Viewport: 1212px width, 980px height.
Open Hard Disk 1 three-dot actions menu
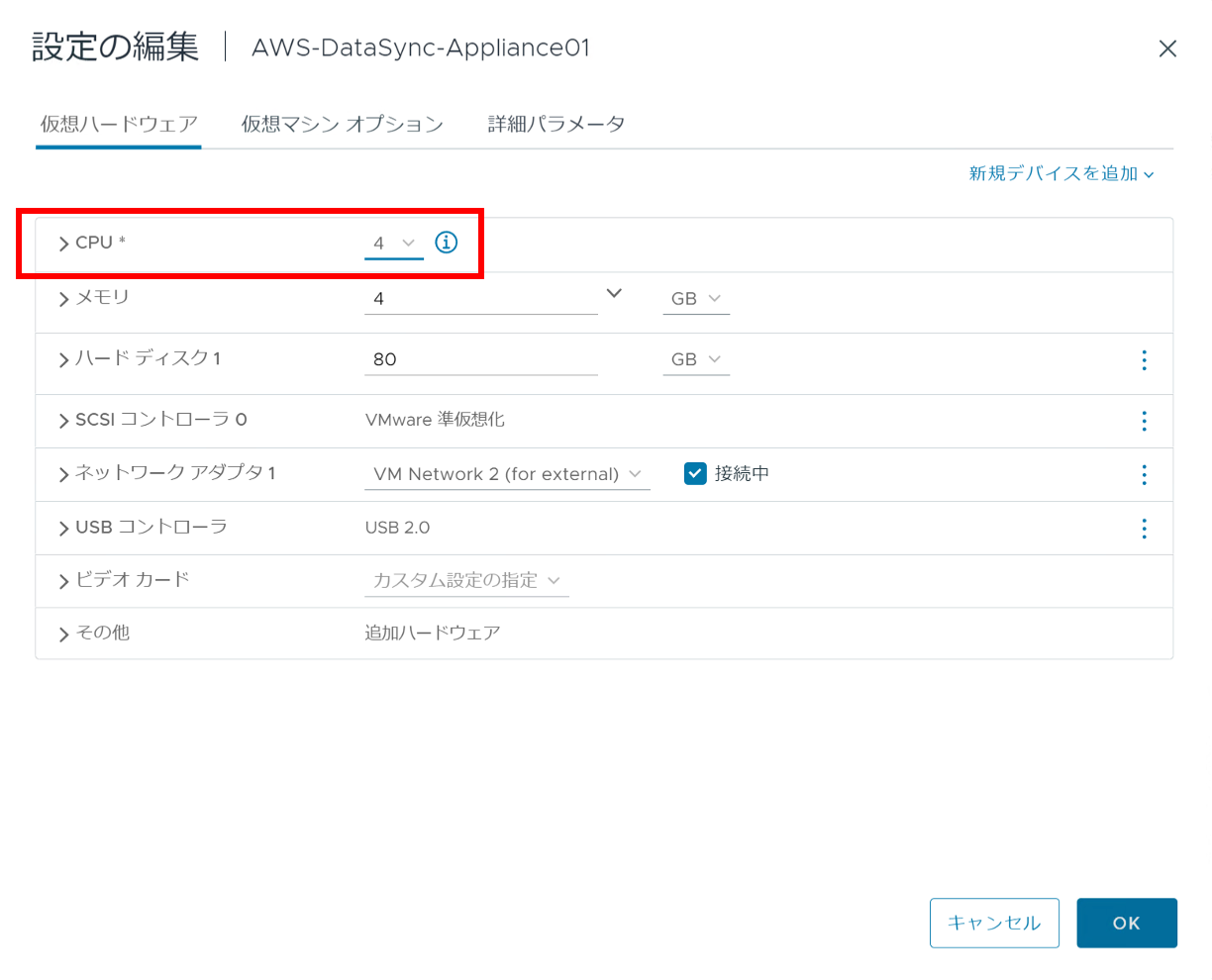tap(1144, 359)
